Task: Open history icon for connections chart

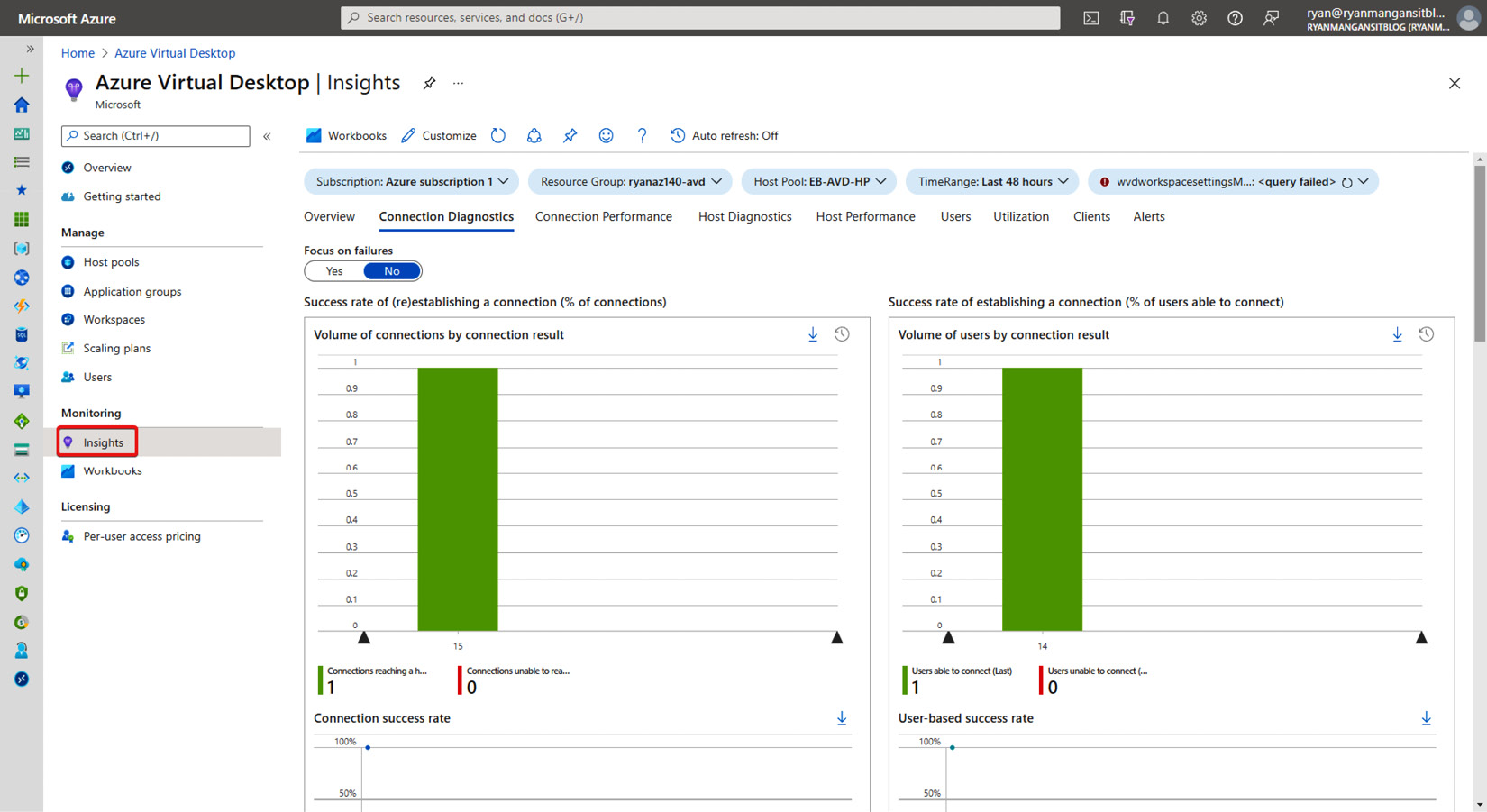Action: click(842, 334)
